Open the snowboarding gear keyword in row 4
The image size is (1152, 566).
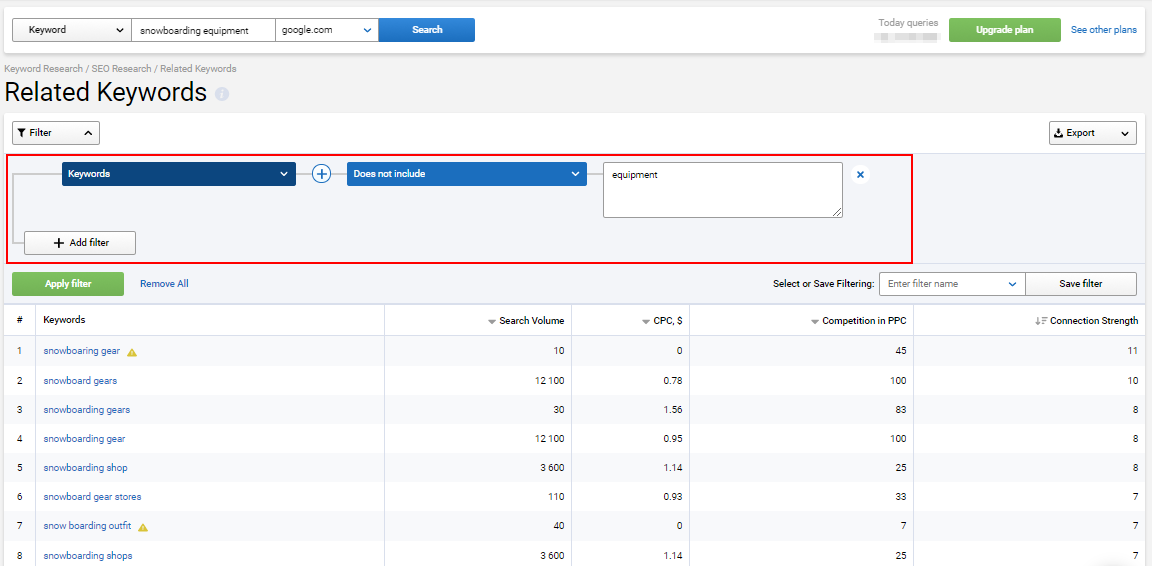pos(84,439)
